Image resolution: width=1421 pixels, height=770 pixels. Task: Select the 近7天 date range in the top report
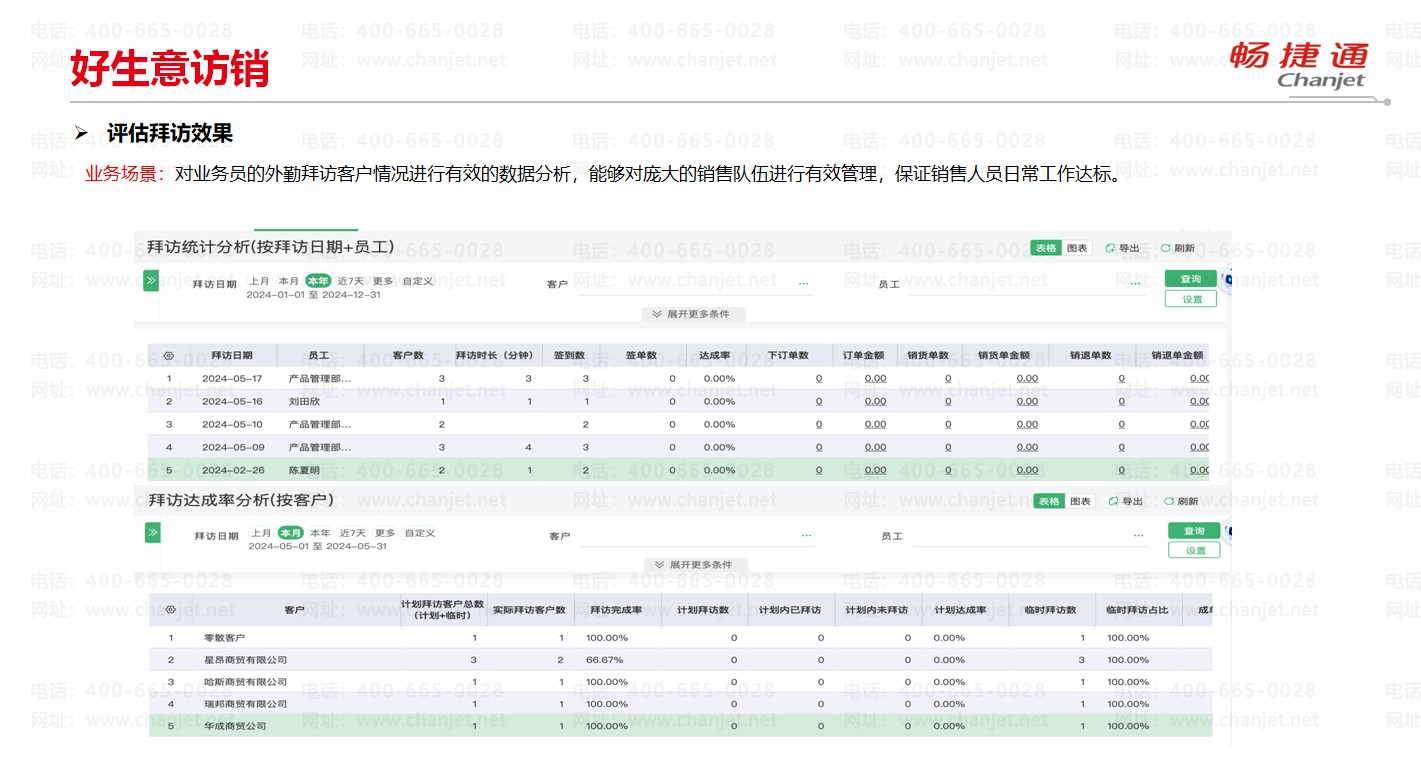pyautogui.click(x=350, y=281)
